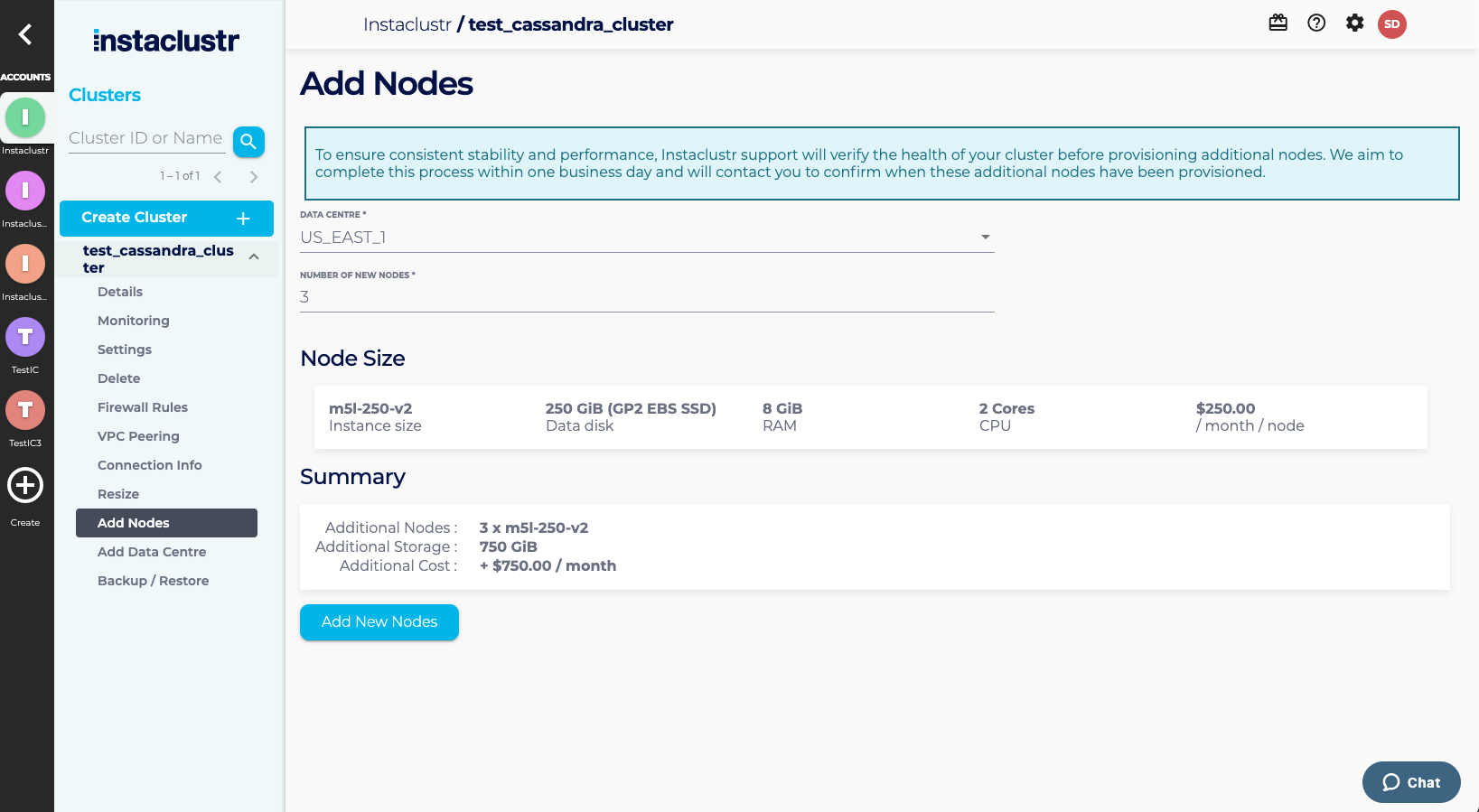
Task: Open the settings gear icon
Action: pyautogui.click(x=1354, y=23)
